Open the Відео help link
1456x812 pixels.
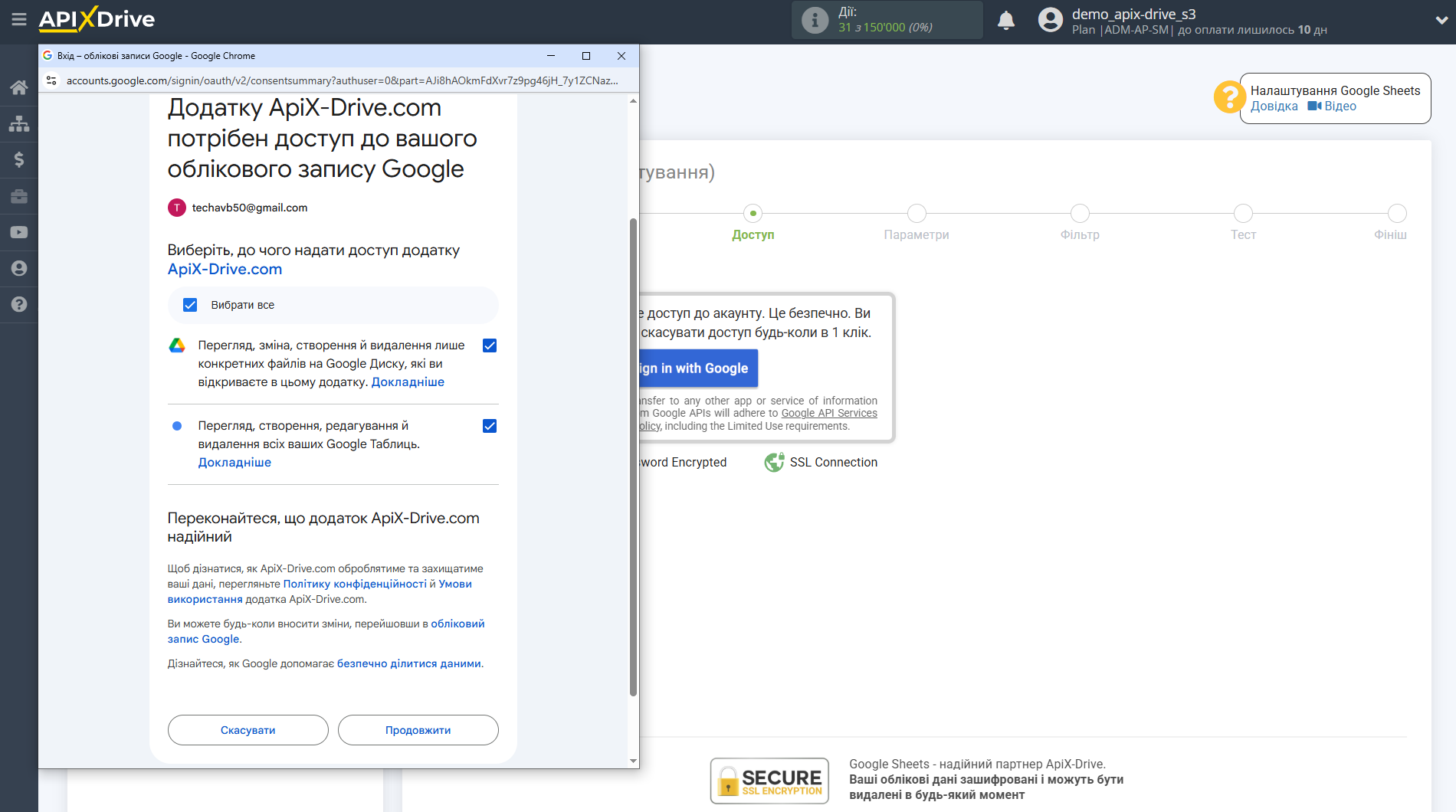click(1332, 106)
